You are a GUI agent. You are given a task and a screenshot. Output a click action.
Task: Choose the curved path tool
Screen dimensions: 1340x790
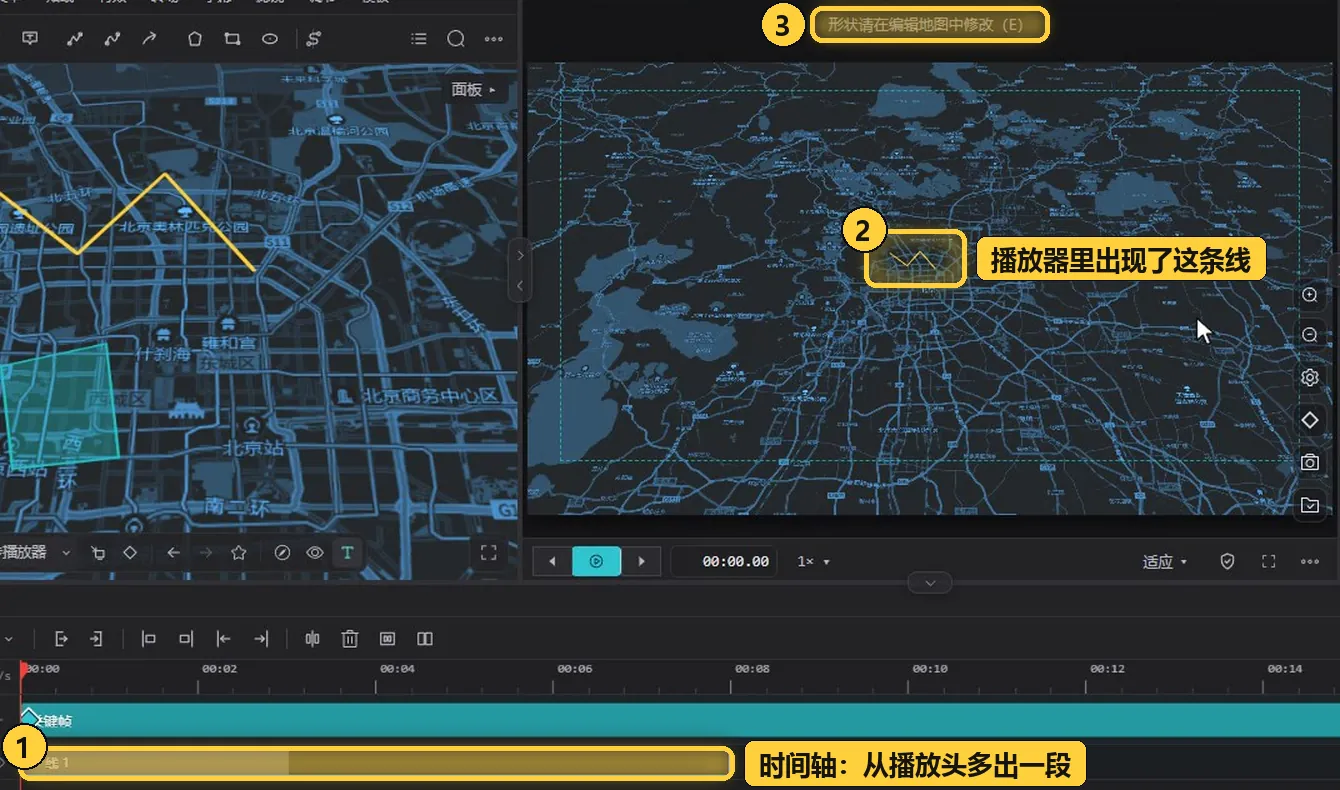pyautogui.click(x=112, y=39)
